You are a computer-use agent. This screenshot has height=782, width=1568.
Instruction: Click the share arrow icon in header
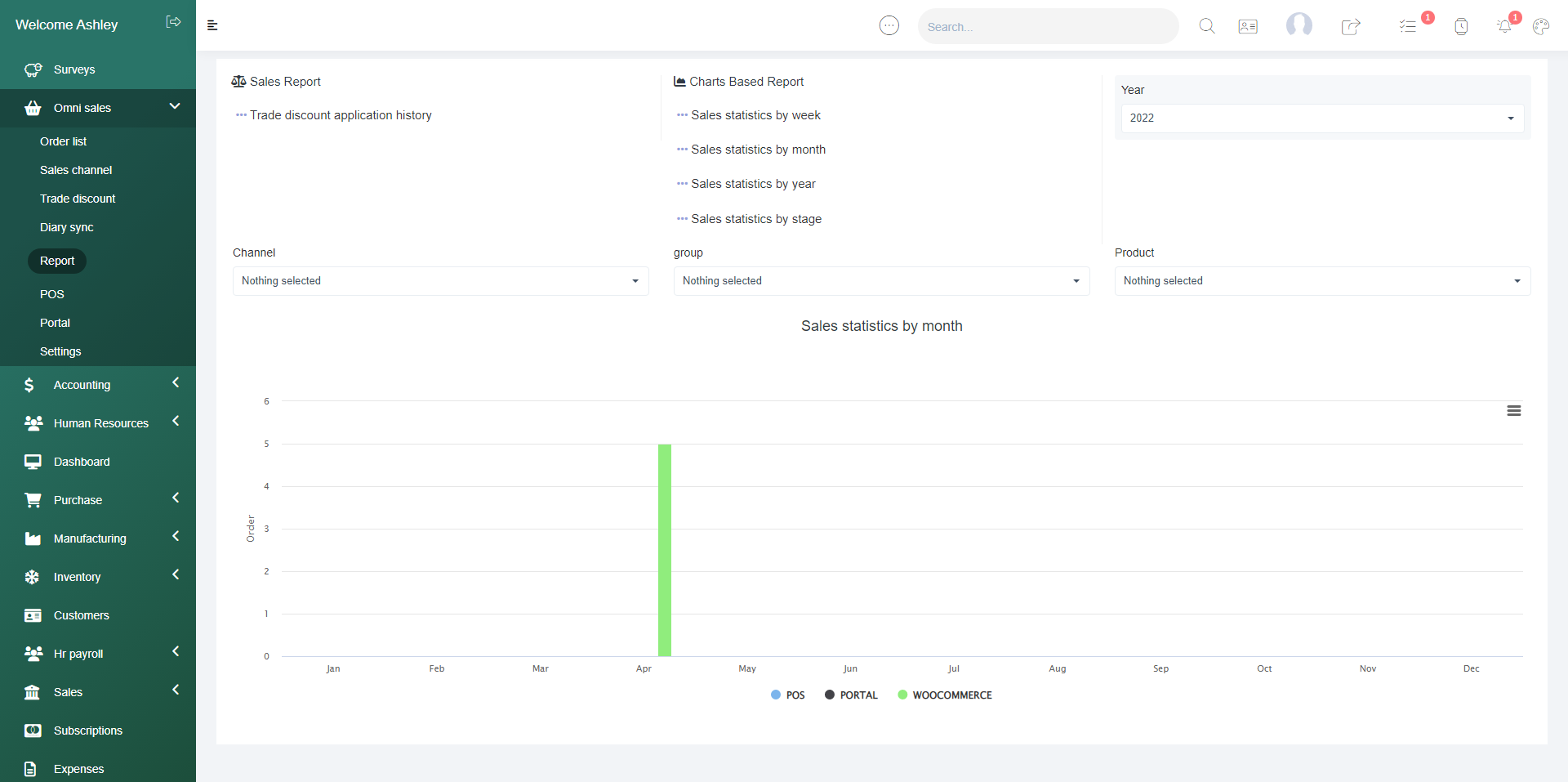(1351, 26)
